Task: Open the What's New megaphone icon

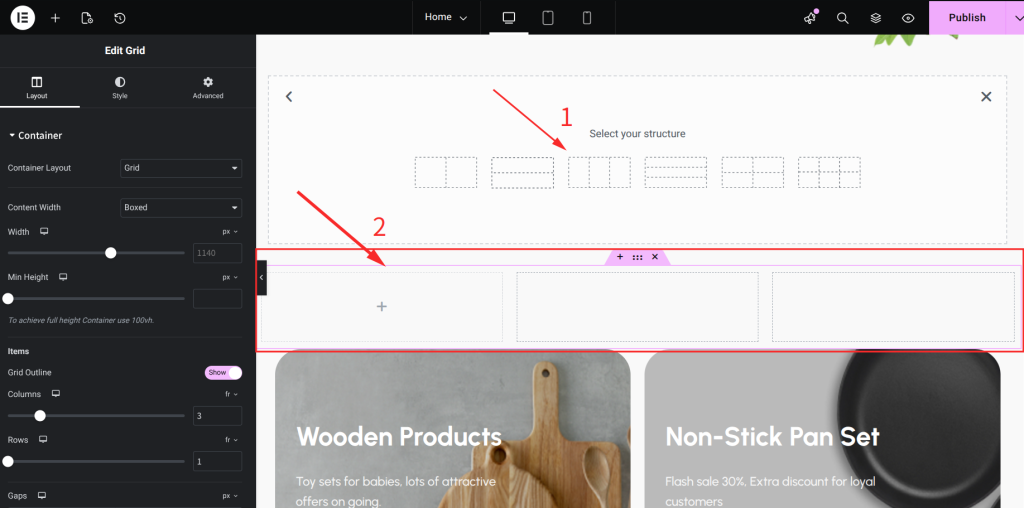Action: pos(810,18)
